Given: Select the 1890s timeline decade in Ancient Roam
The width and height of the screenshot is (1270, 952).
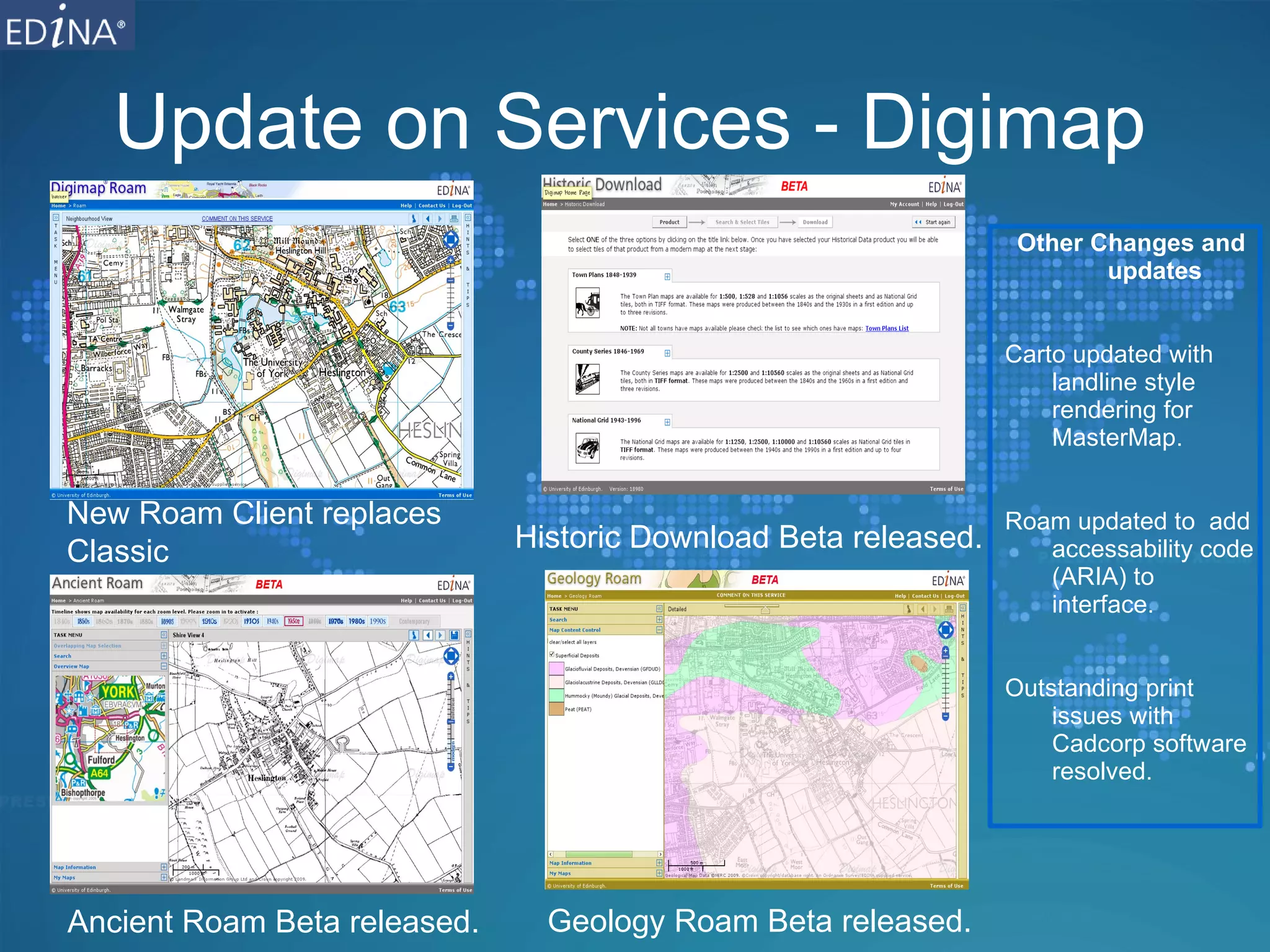Looking at the screenshot, I should pos(167,621).
